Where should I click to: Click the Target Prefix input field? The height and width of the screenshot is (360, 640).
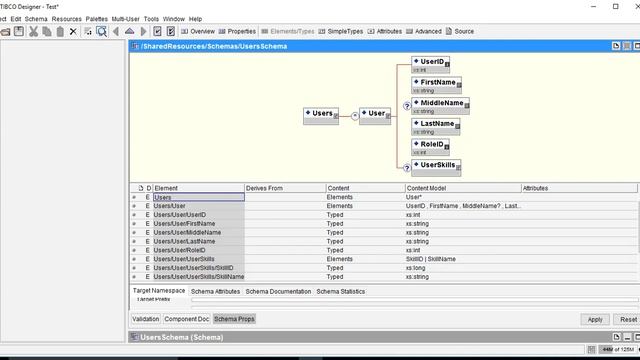tap(414, 300)
